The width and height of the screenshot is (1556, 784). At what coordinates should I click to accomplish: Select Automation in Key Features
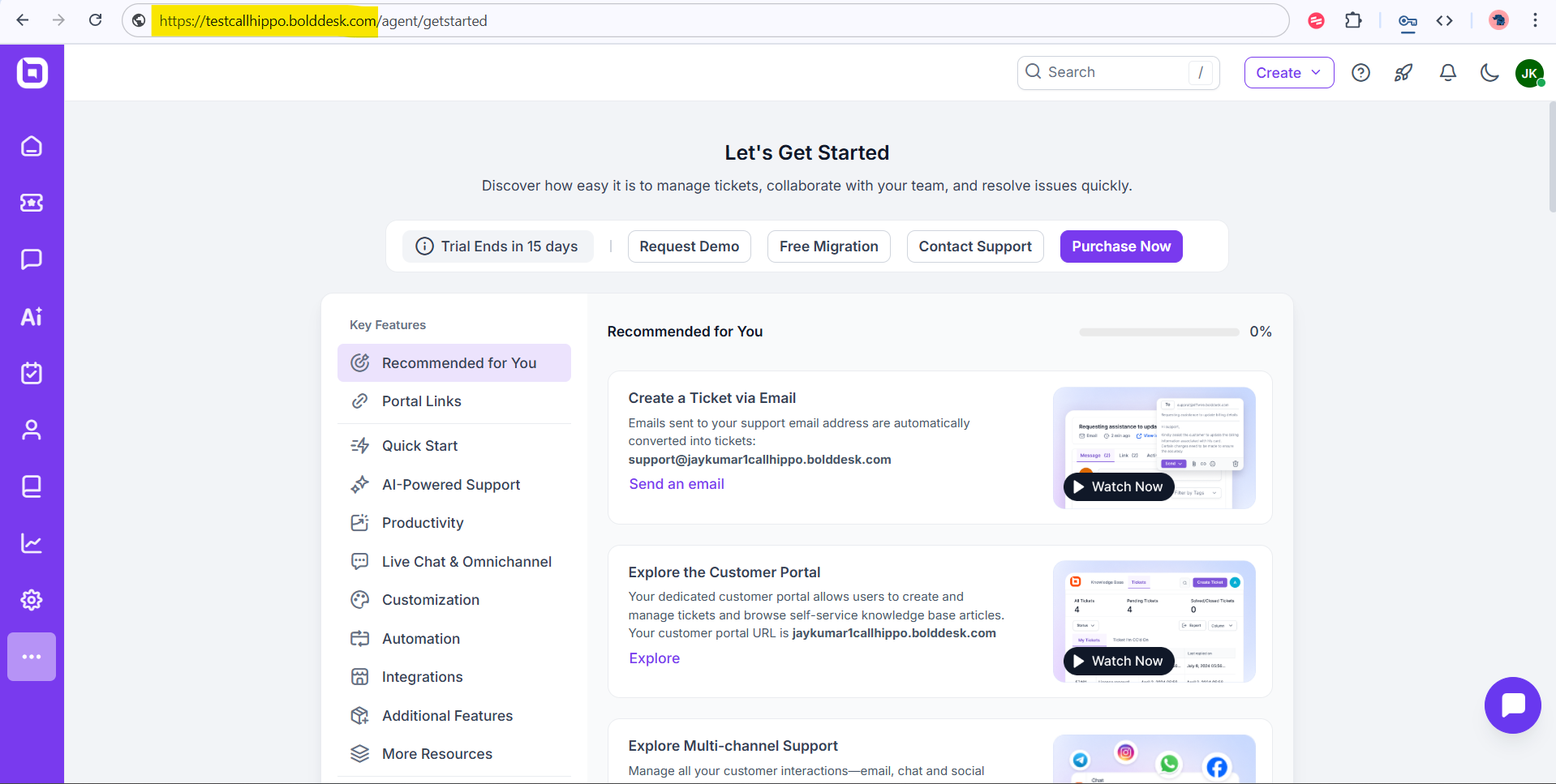point(454,639)
